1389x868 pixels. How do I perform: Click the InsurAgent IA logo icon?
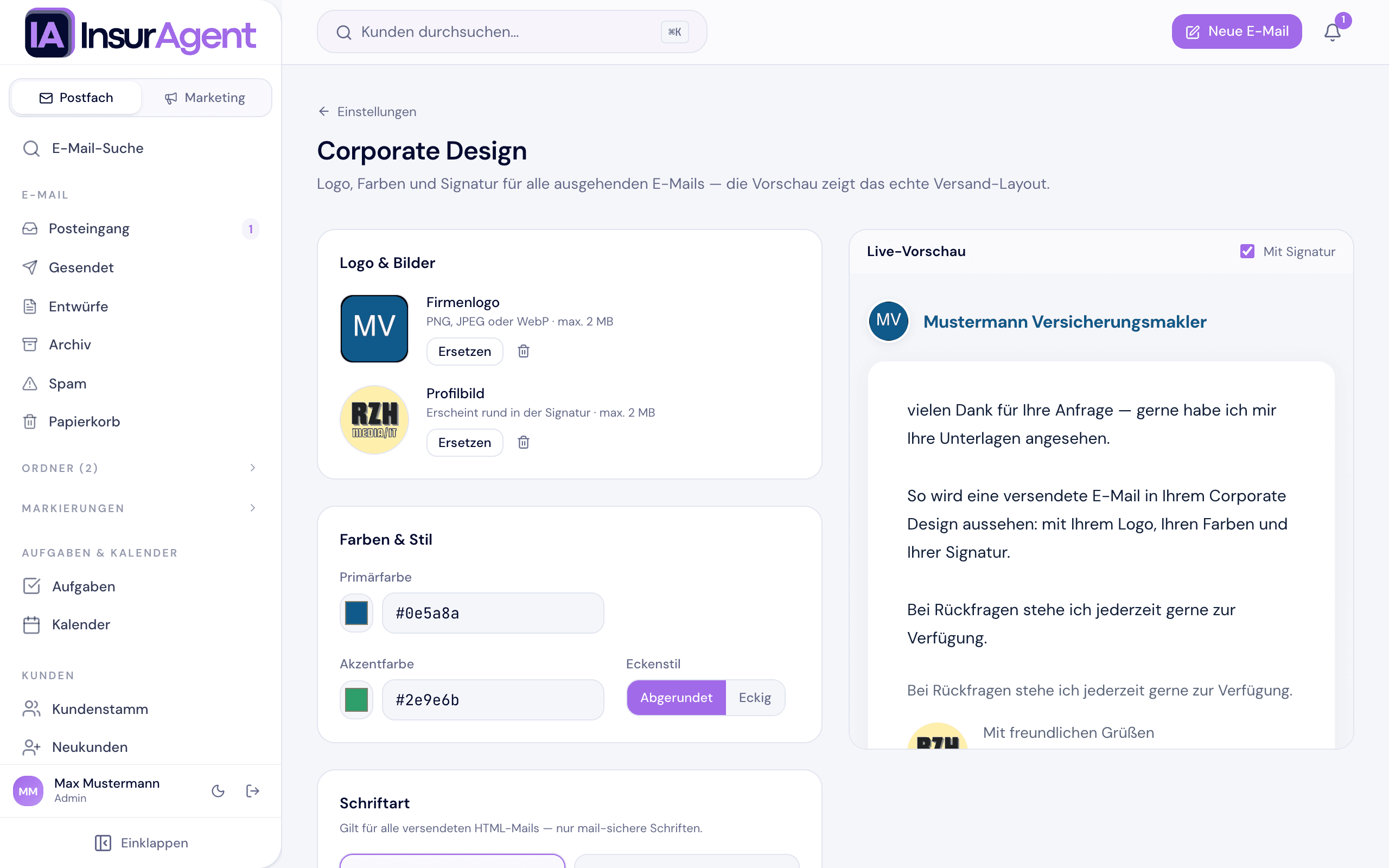point(49,33)
